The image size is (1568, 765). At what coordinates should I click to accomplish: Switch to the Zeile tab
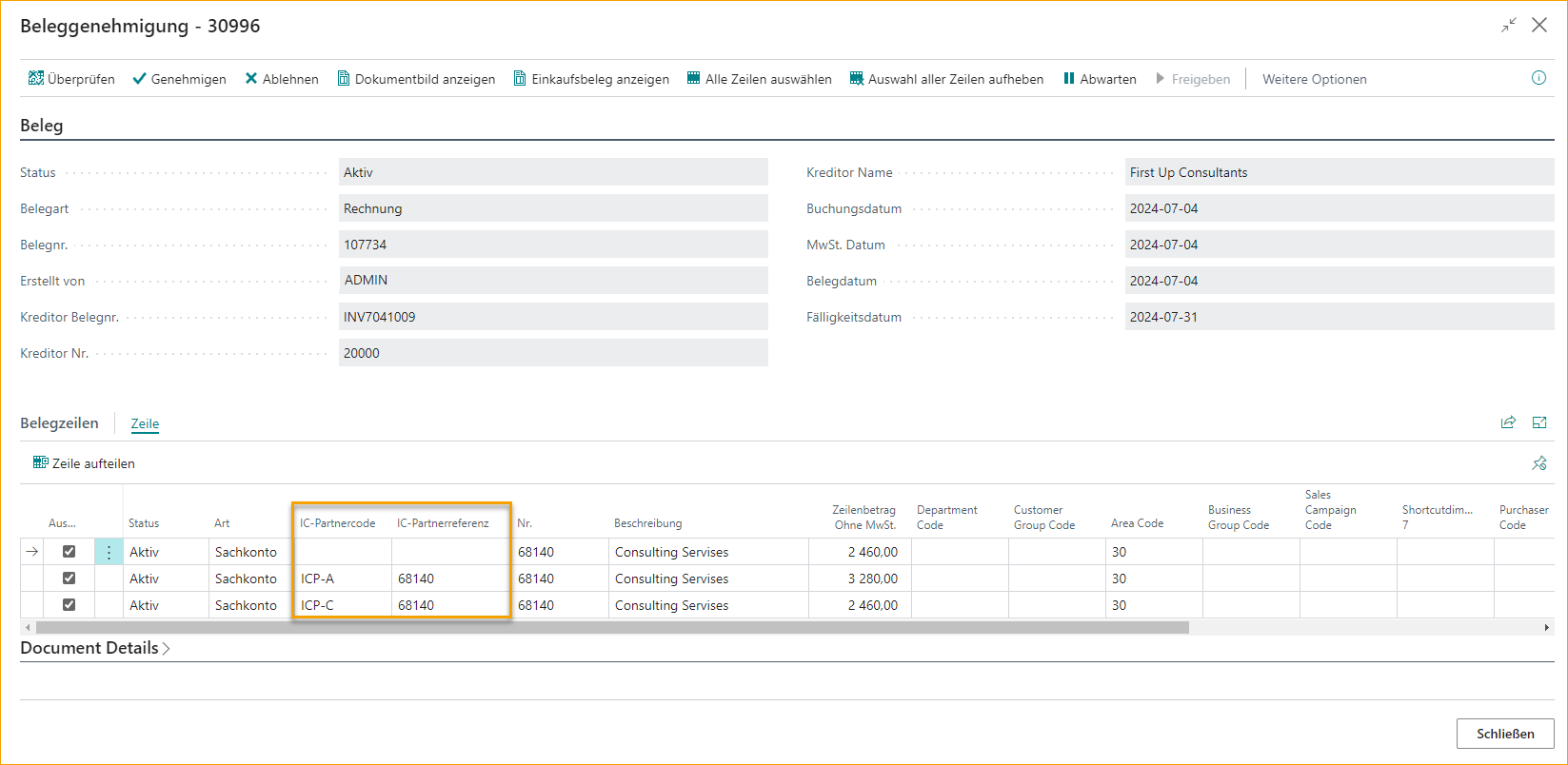145,423
